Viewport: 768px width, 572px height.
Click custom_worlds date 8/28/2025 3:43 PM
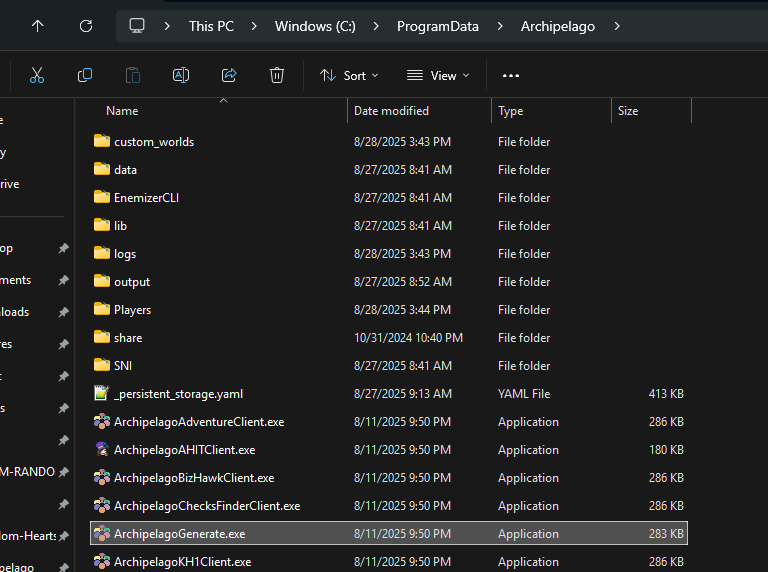[402, 142]
